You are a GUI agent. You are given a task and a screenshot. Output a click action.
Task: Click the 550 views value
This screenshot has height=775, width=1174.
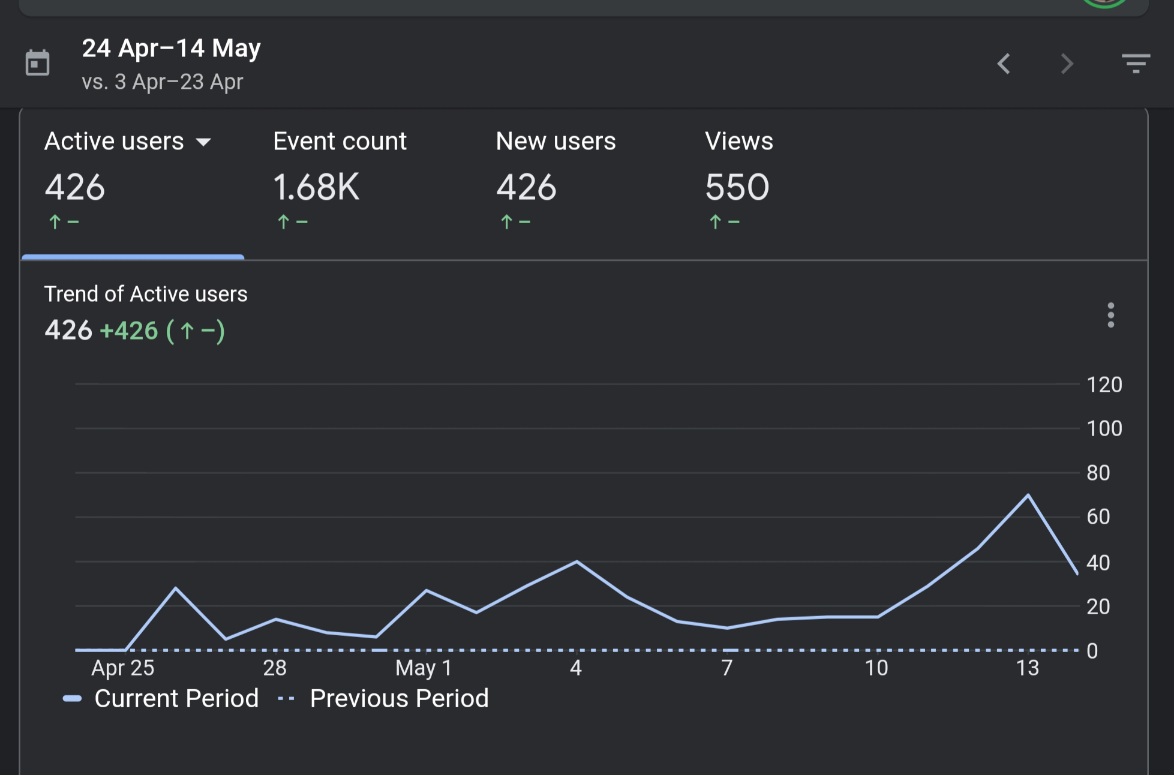[737, 187]
